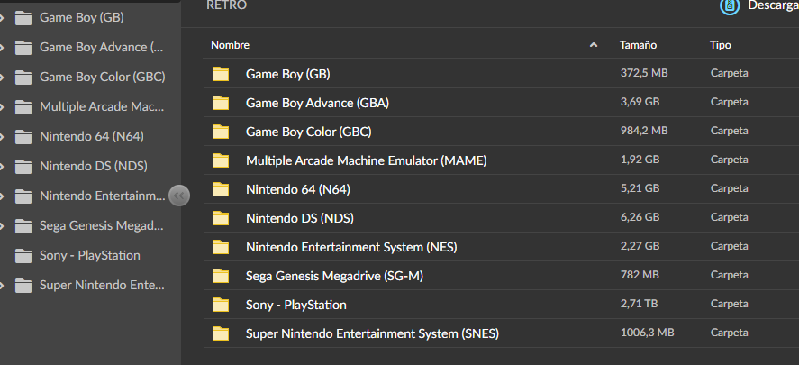799x365 pixels.
Task: Select Sony - PlayStation in the sidebar tree
Action: (90, 256)
